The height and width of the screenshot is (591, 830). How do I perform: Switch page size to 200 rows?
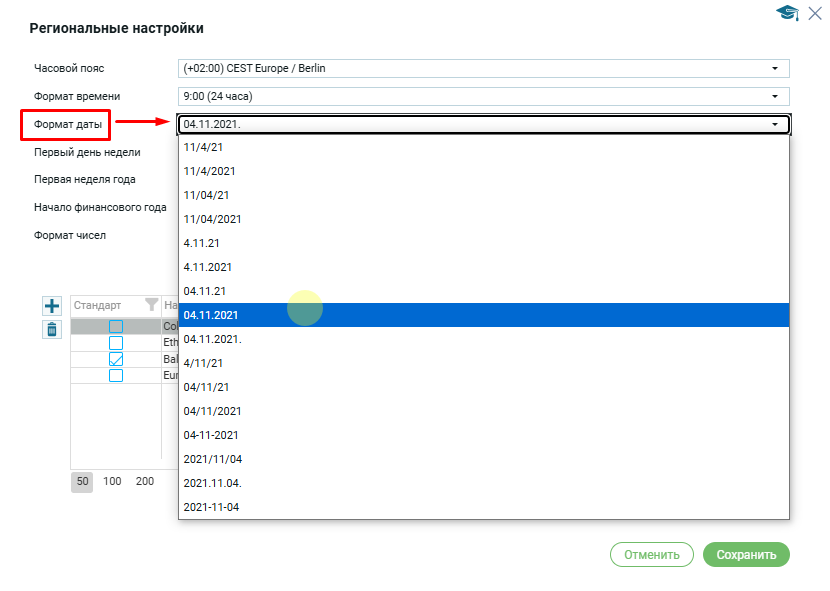[x=145, y=481]
